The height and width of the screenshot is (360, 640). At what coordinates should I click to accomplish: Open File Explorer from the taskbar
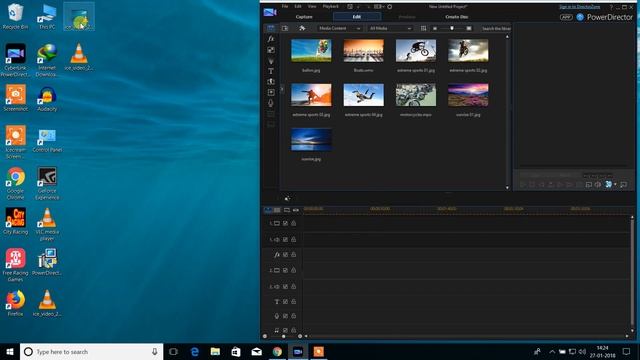coord(215,351)
